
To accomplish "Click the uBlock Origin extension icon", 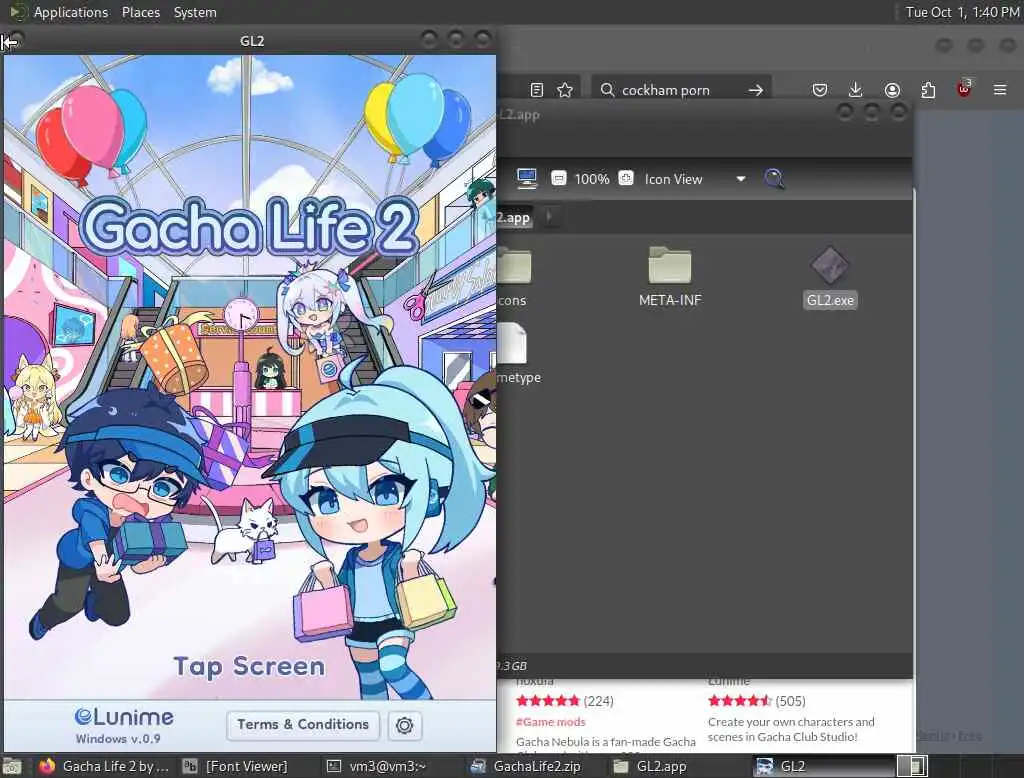I will click(964, 89).
